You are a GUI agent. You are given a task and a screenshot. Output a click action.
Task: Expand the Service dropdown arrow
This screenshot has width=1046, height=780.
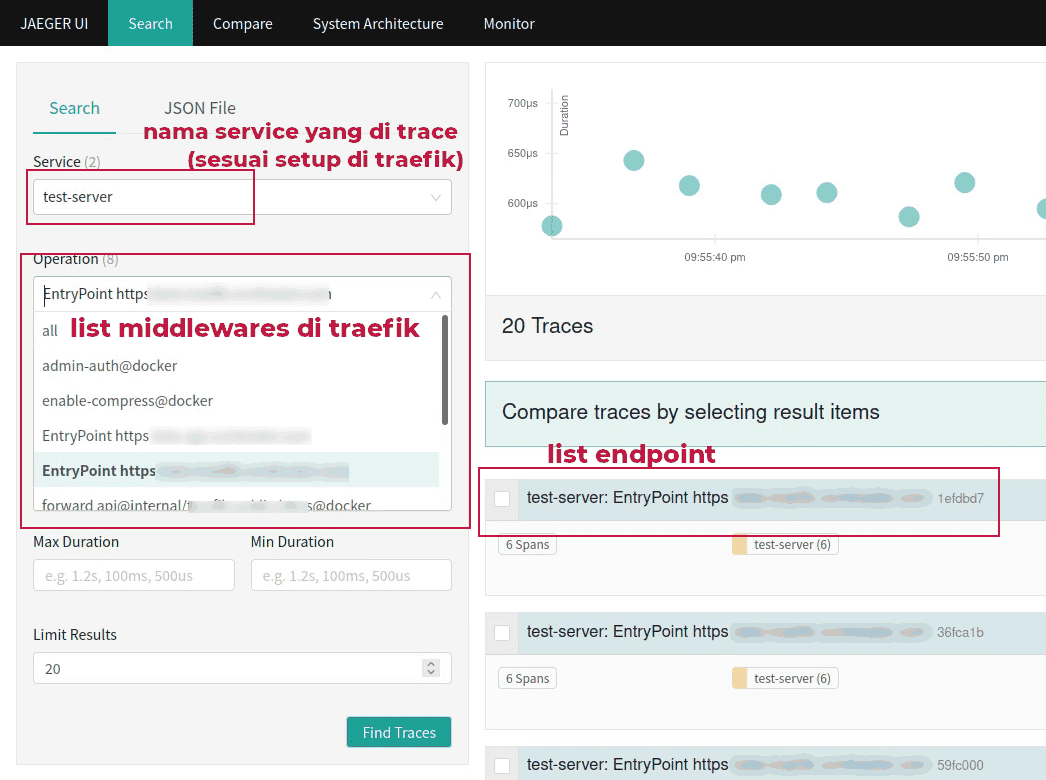click(435, 197)
